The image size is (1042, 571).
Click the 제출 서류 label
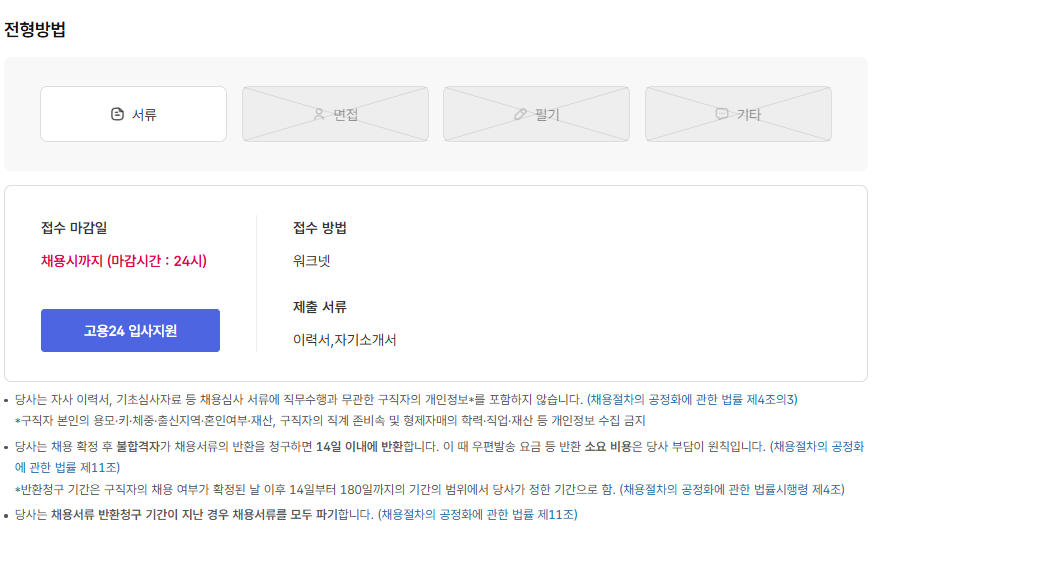pos(320,307)
